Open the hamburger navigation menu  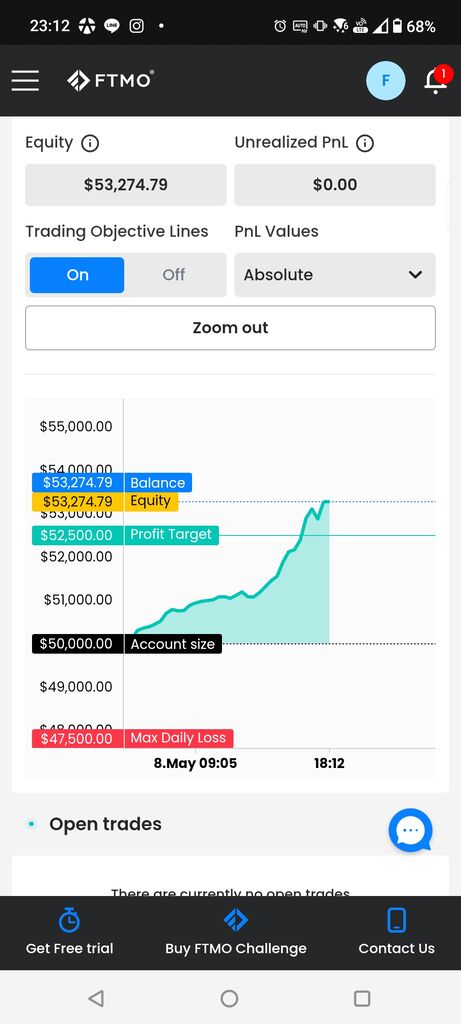(x=25, y=80)
